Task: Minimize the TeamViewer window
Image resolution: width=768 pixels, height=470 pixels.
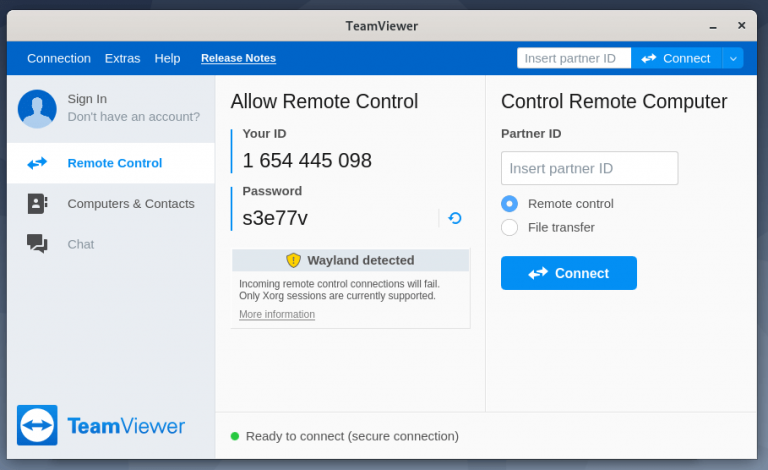Action: (x=713, y=26)
